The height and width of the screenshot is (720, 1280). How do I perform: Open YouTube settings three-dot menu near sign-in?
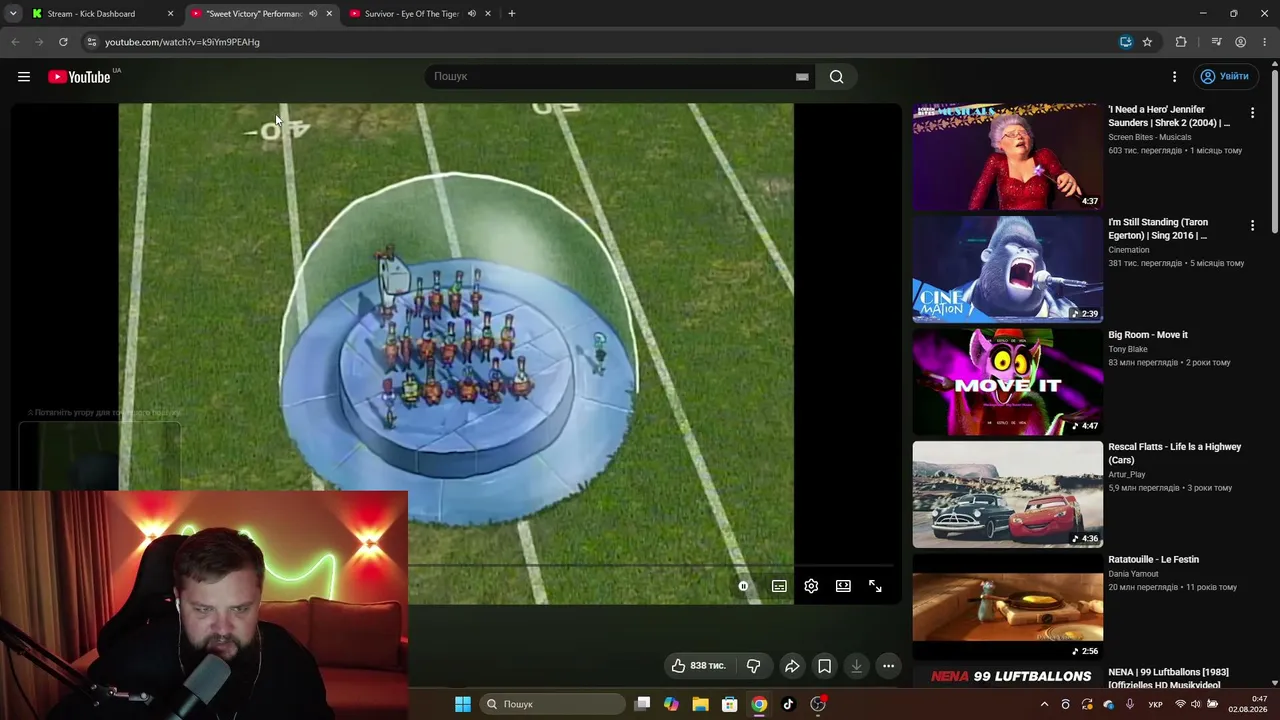pos(1175,77)
